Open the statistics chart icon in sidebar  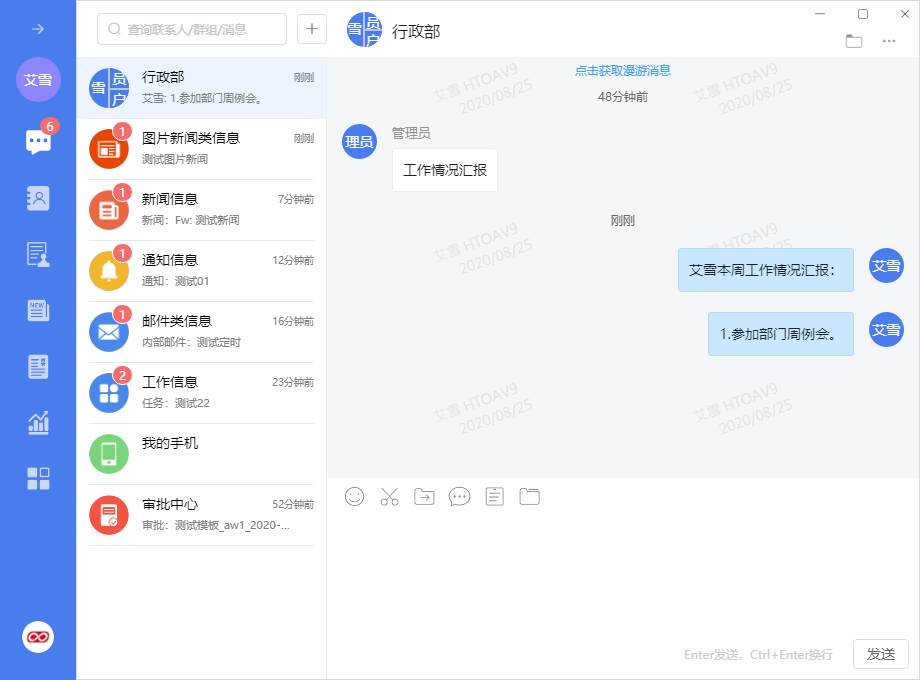tap(38, 423)
